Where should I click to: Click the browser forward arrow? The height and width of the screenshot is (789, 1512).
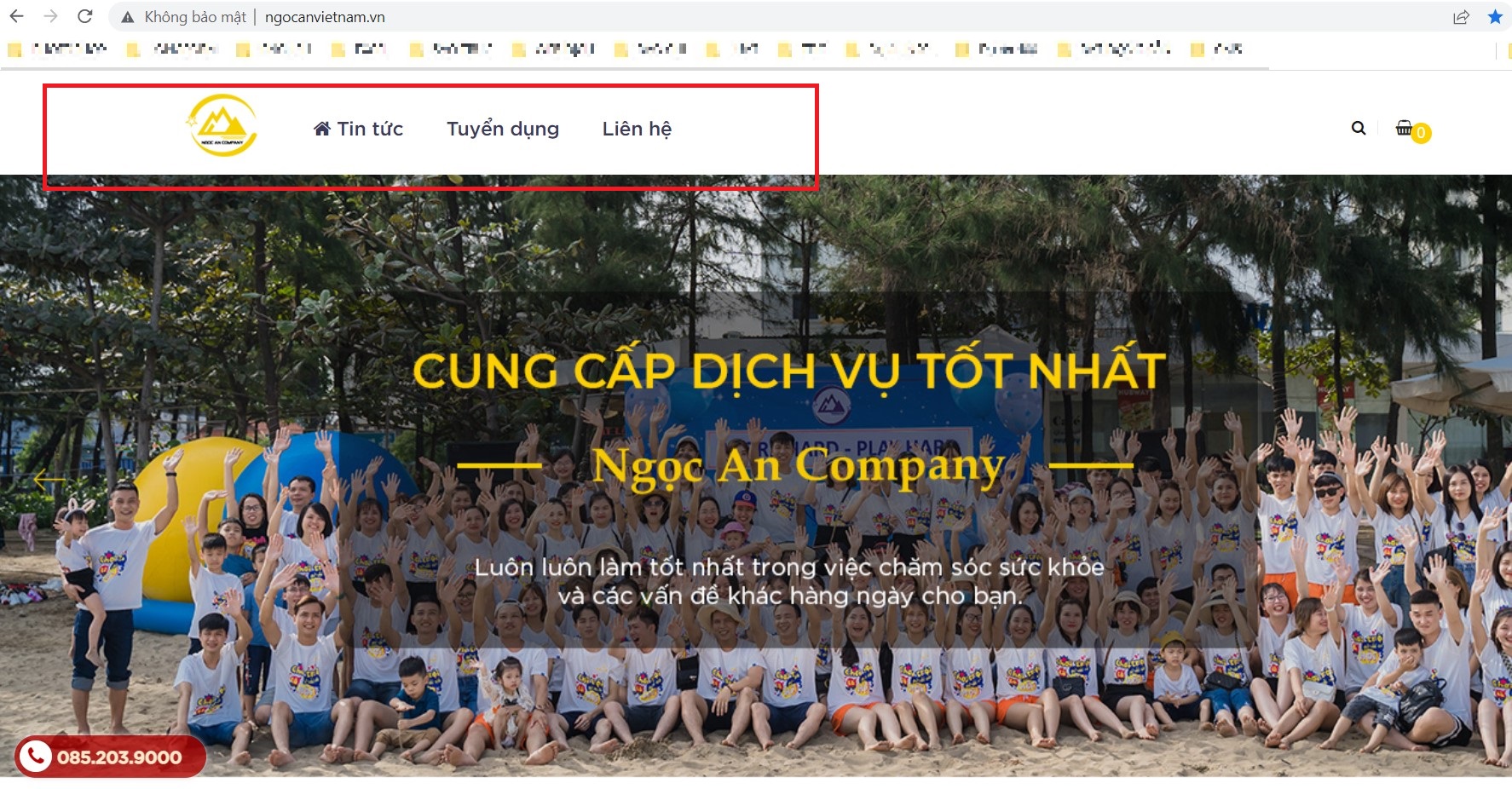[50, 16]
